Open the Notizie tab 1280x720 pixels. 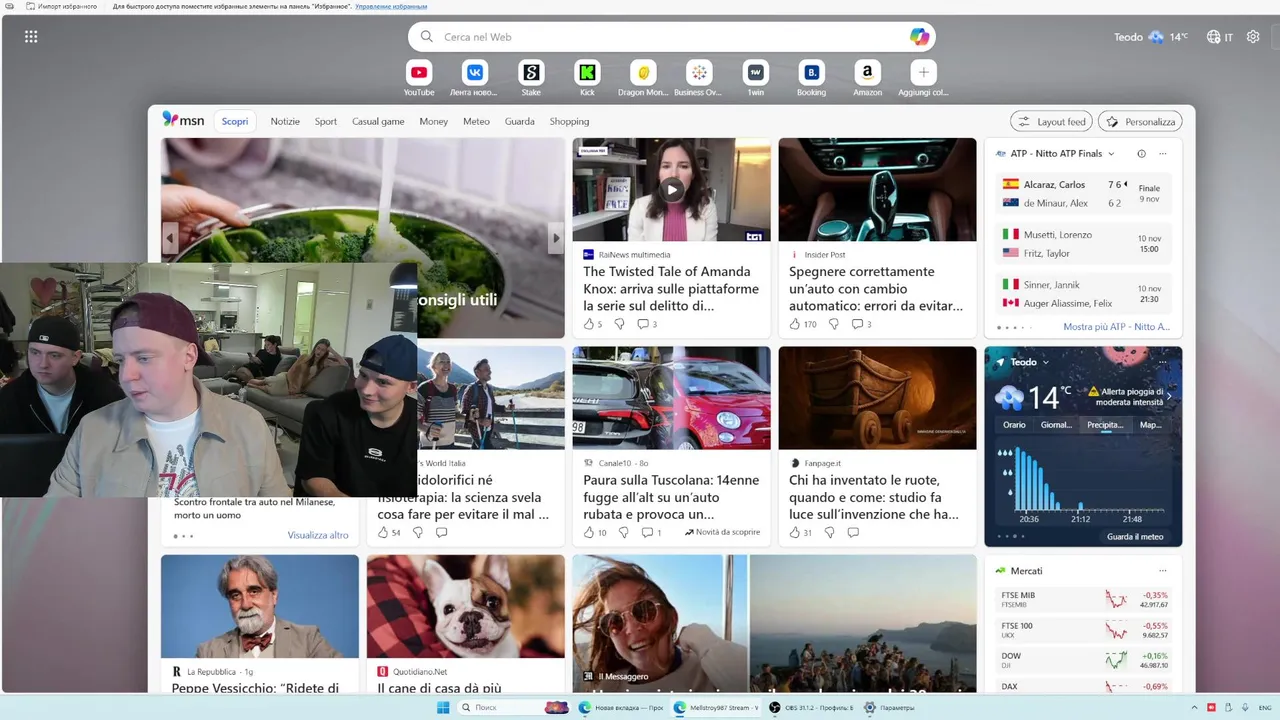click(x=285, y=121)
